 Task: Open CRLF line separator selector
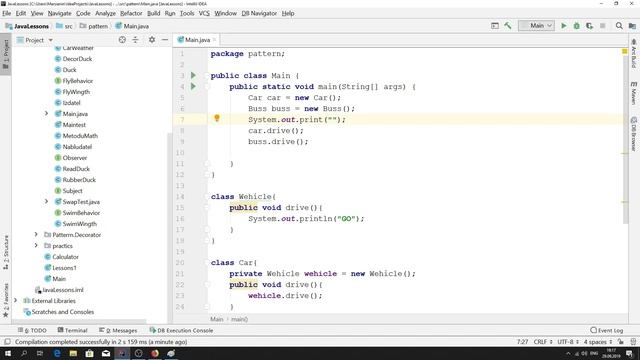[x=543, y=342]
